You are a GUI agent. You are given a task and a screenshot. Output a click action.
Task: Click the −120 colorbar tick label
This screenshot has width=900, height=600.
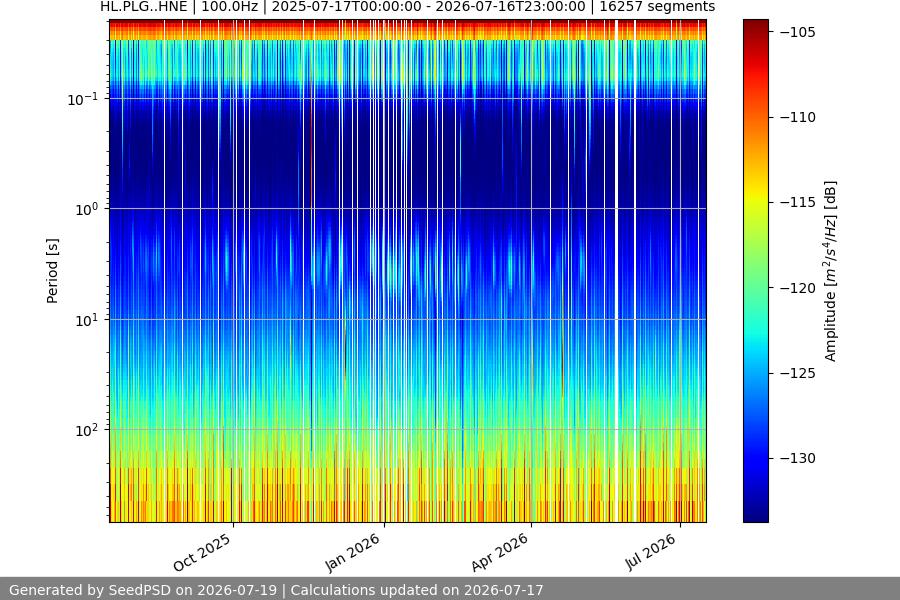(x=797, y=288)
